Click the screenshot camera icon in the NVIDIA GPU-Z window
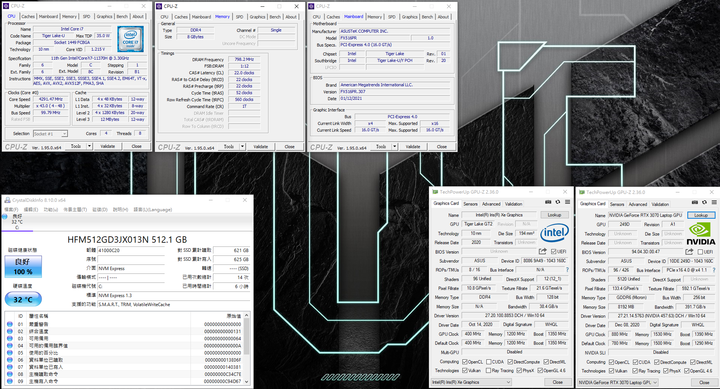Viewport: 720px width, 389px height. 695,203
